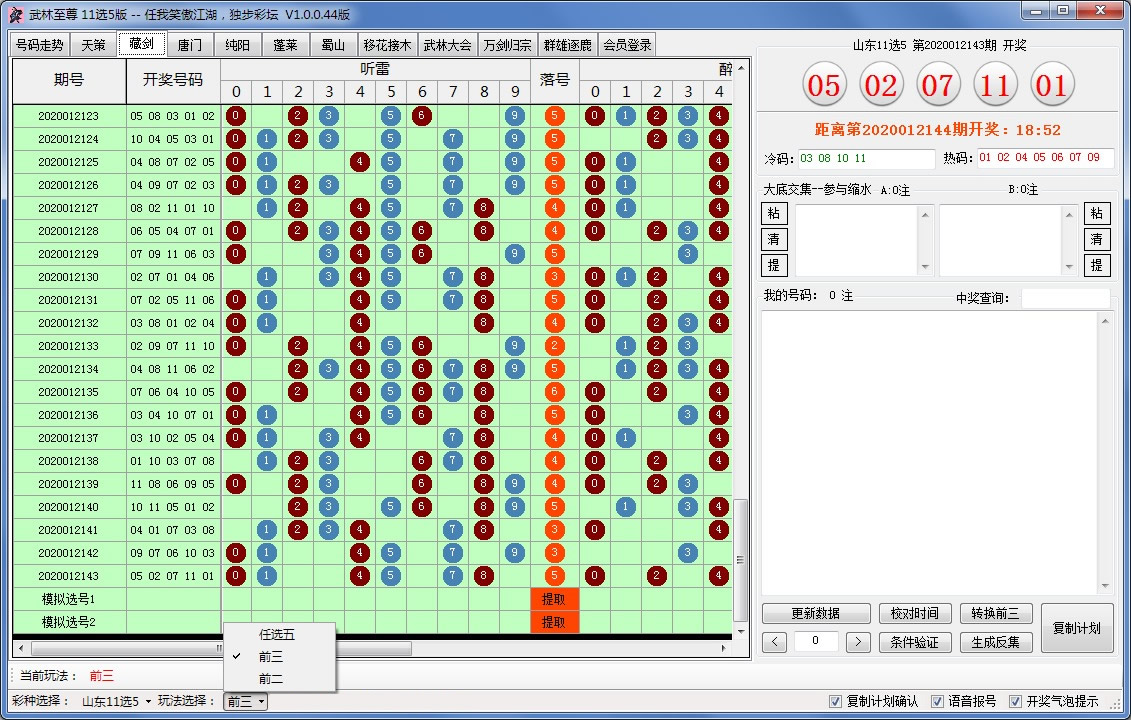Viewport: 1131px width, 720px height.
Task: Click the right-side 清 (clear) icon button
Action: coord(1097,239)
